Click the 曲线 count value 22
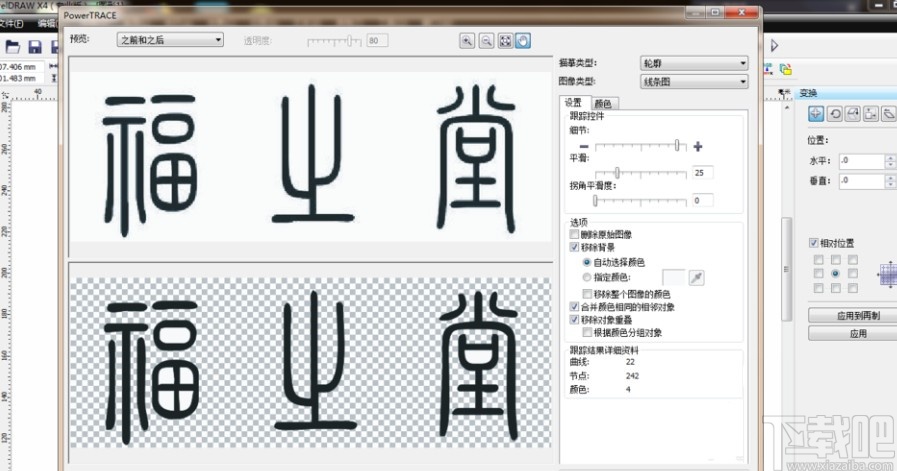Screen dimensions: 897x471 pyautogui.click(x=630, y=362)
